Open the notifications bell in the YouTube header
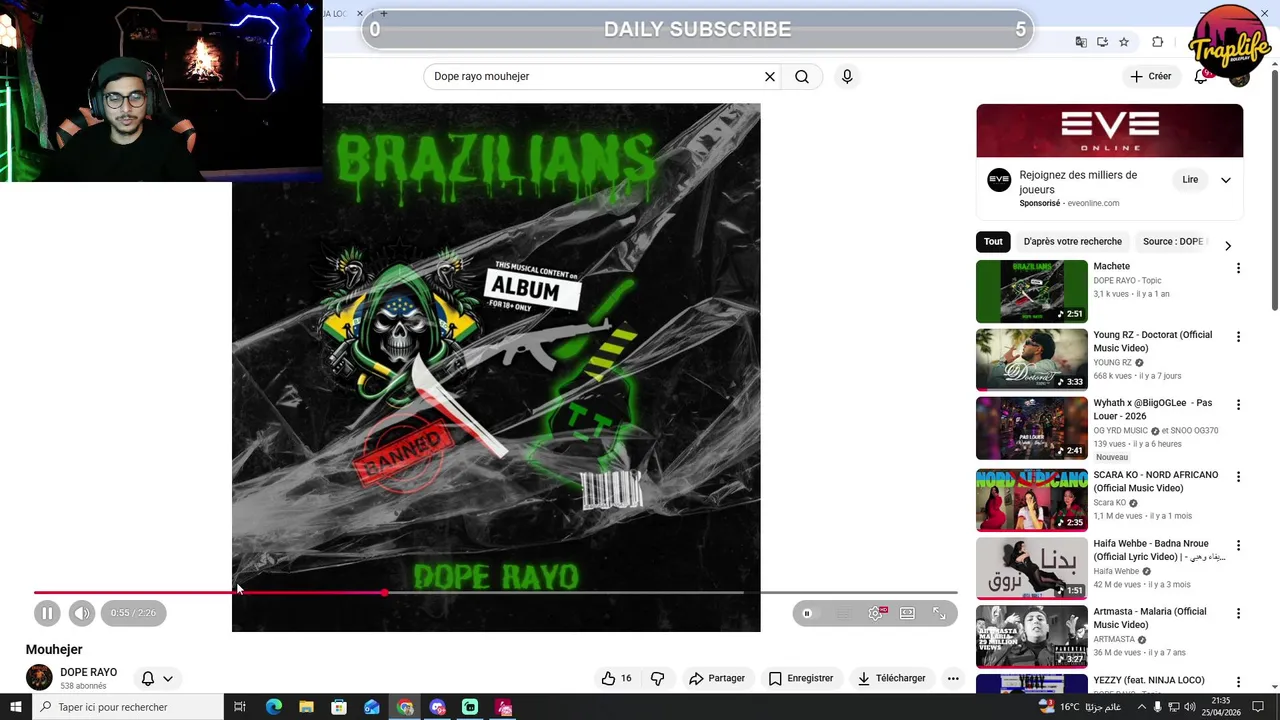Viewport: 1280px width, 720px height. pos(1202,76)
